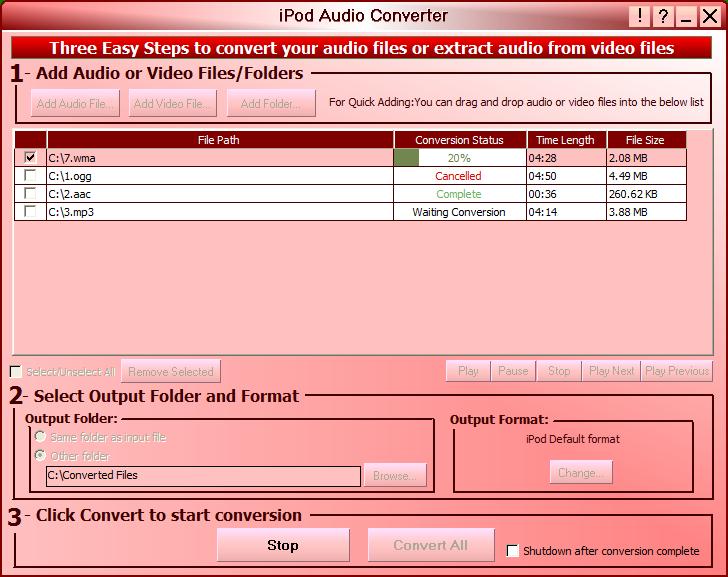Click the 20% conversion progress bar
The height and width of the screenshot is (577, 728).
click(x=460, y=158)
